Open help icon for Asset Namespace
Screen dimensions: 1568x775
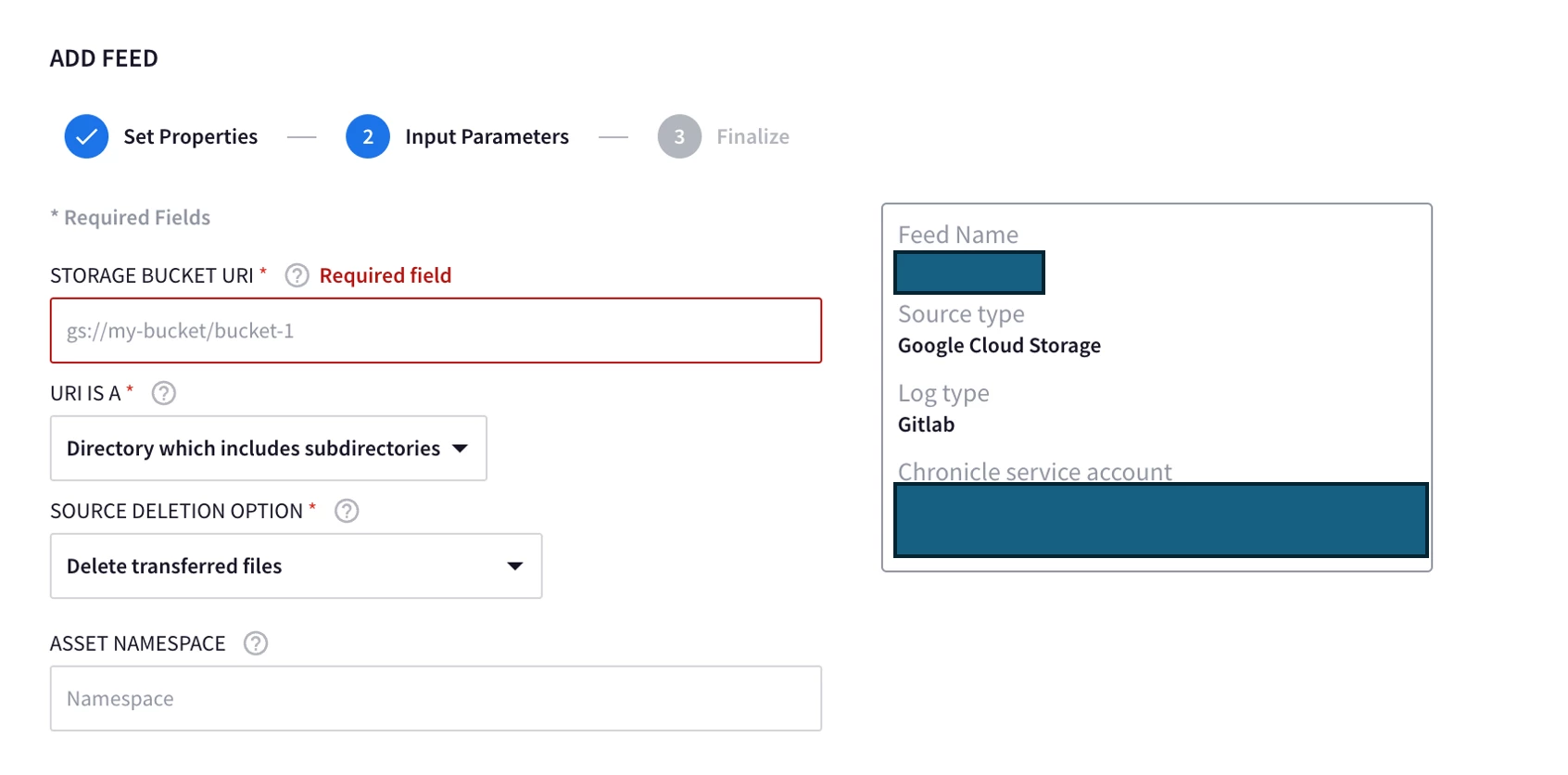(x=256, y=643)
